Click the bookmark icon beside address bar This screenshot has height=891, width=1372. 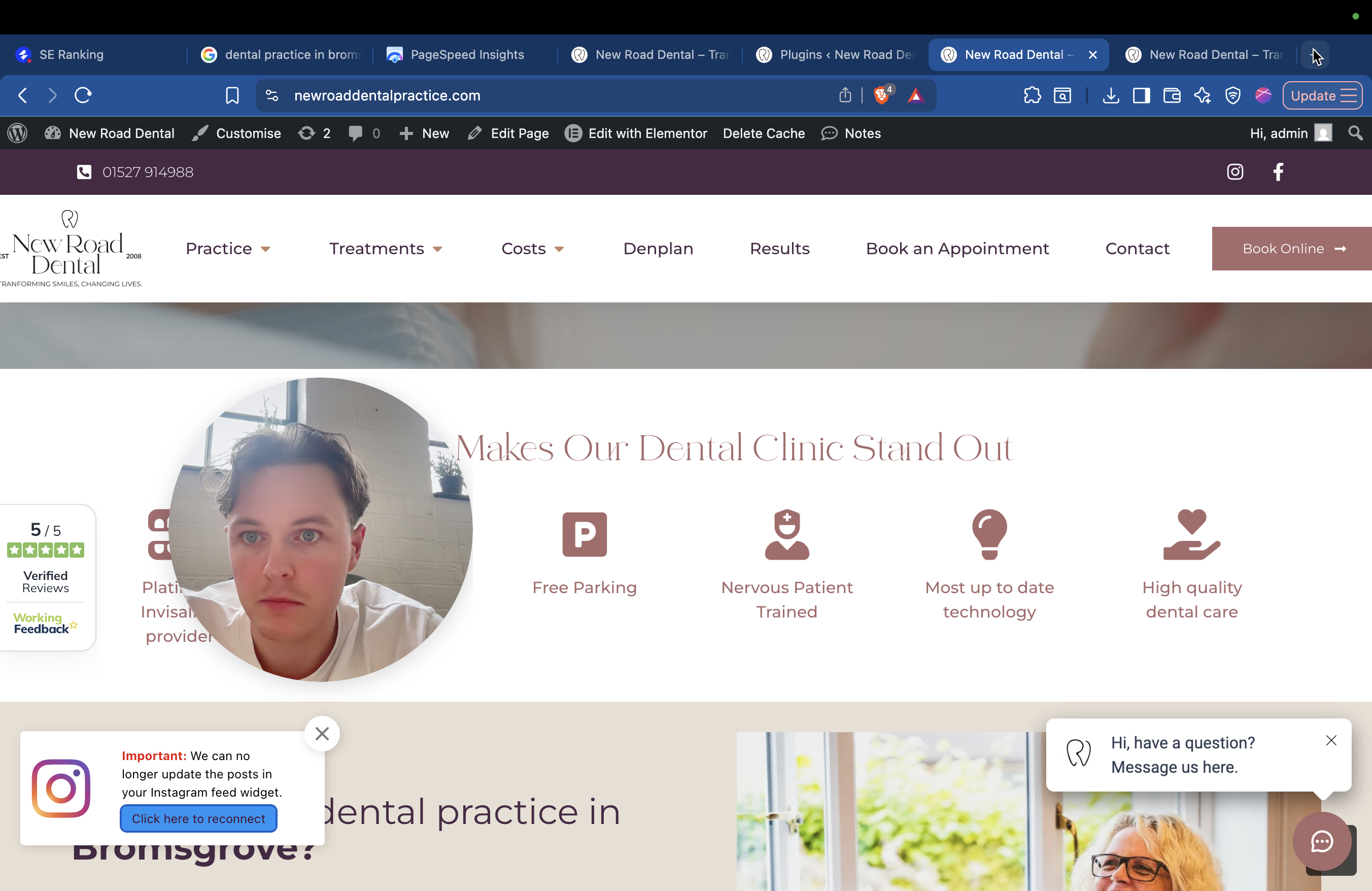coord(232,95)
